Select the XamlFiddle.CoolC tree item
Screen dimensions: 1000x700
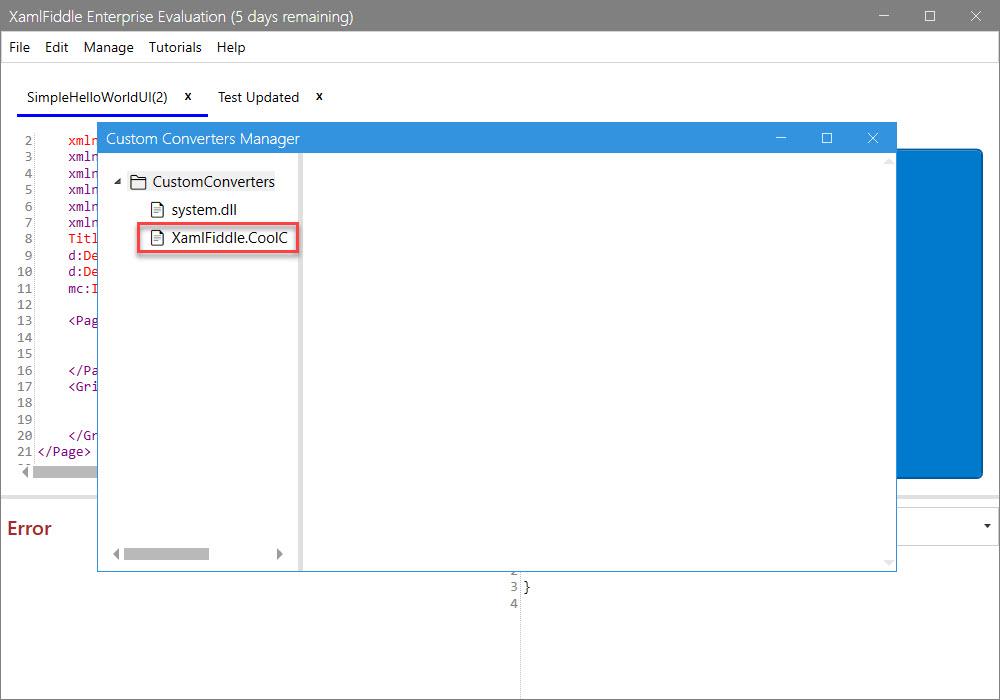click(x=230, y=238)
